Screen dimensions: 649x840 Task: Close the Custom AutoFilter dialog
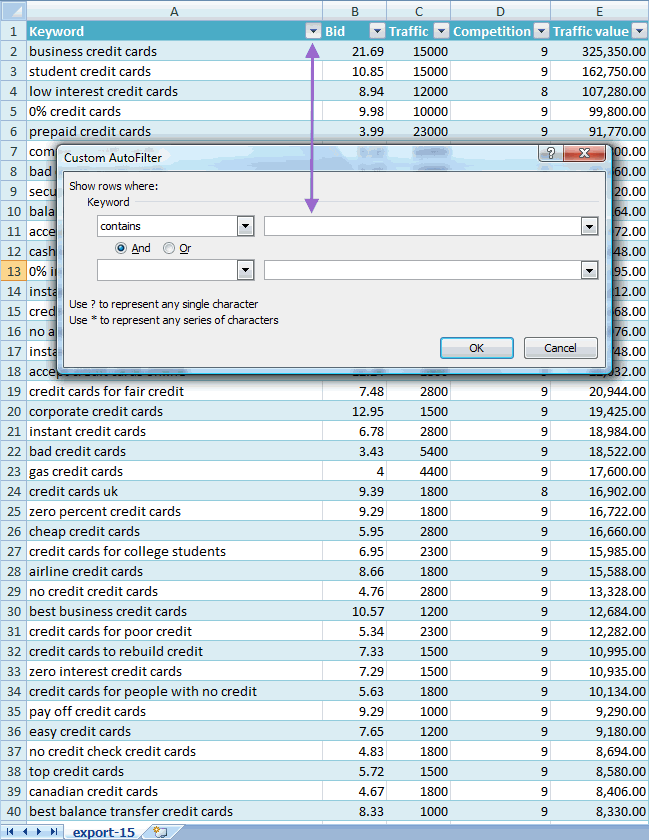click(584, 153)
